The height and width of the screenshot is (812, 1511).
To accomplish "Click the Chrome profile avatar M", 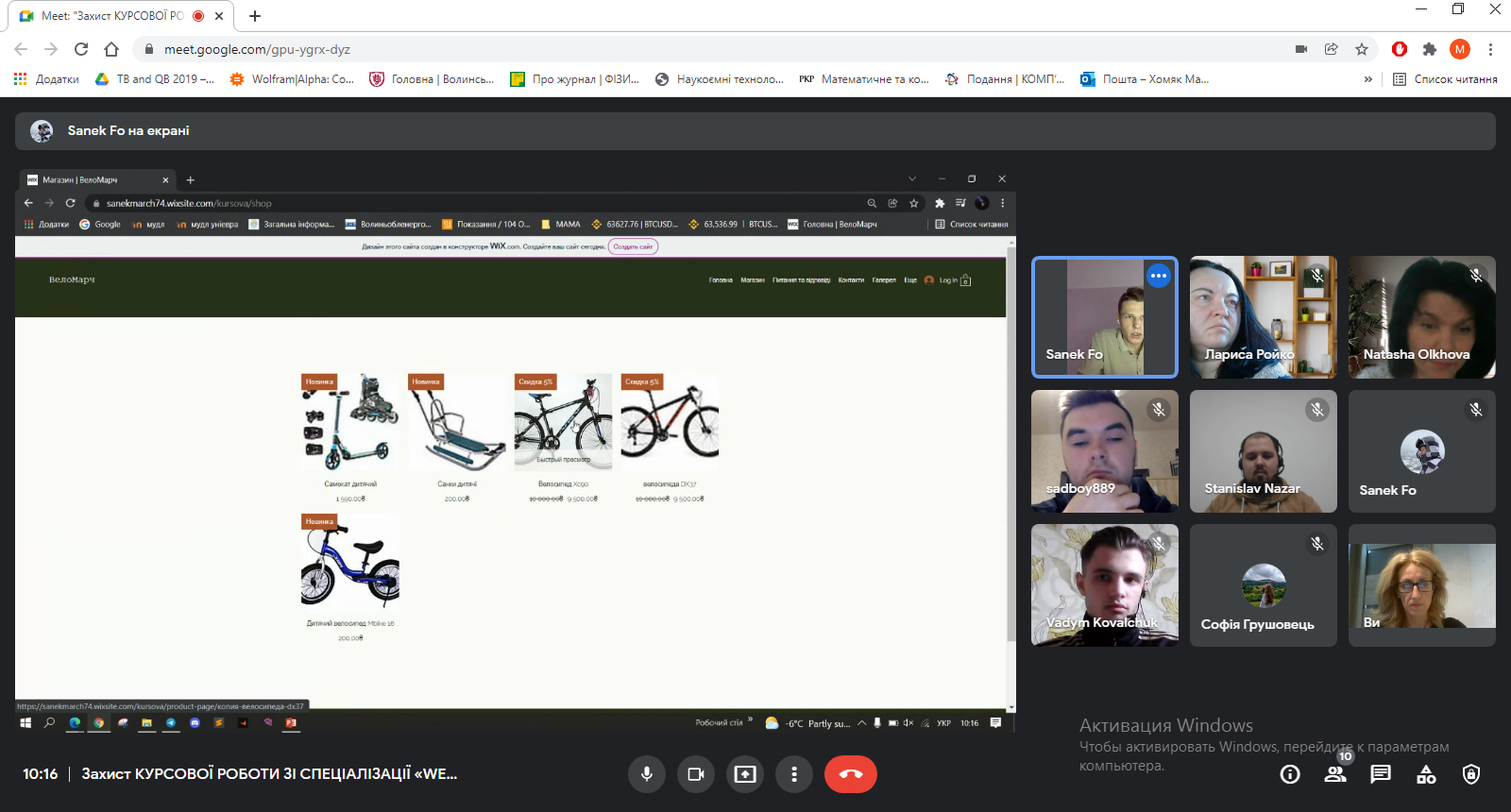I will [x=1460, y=49].
